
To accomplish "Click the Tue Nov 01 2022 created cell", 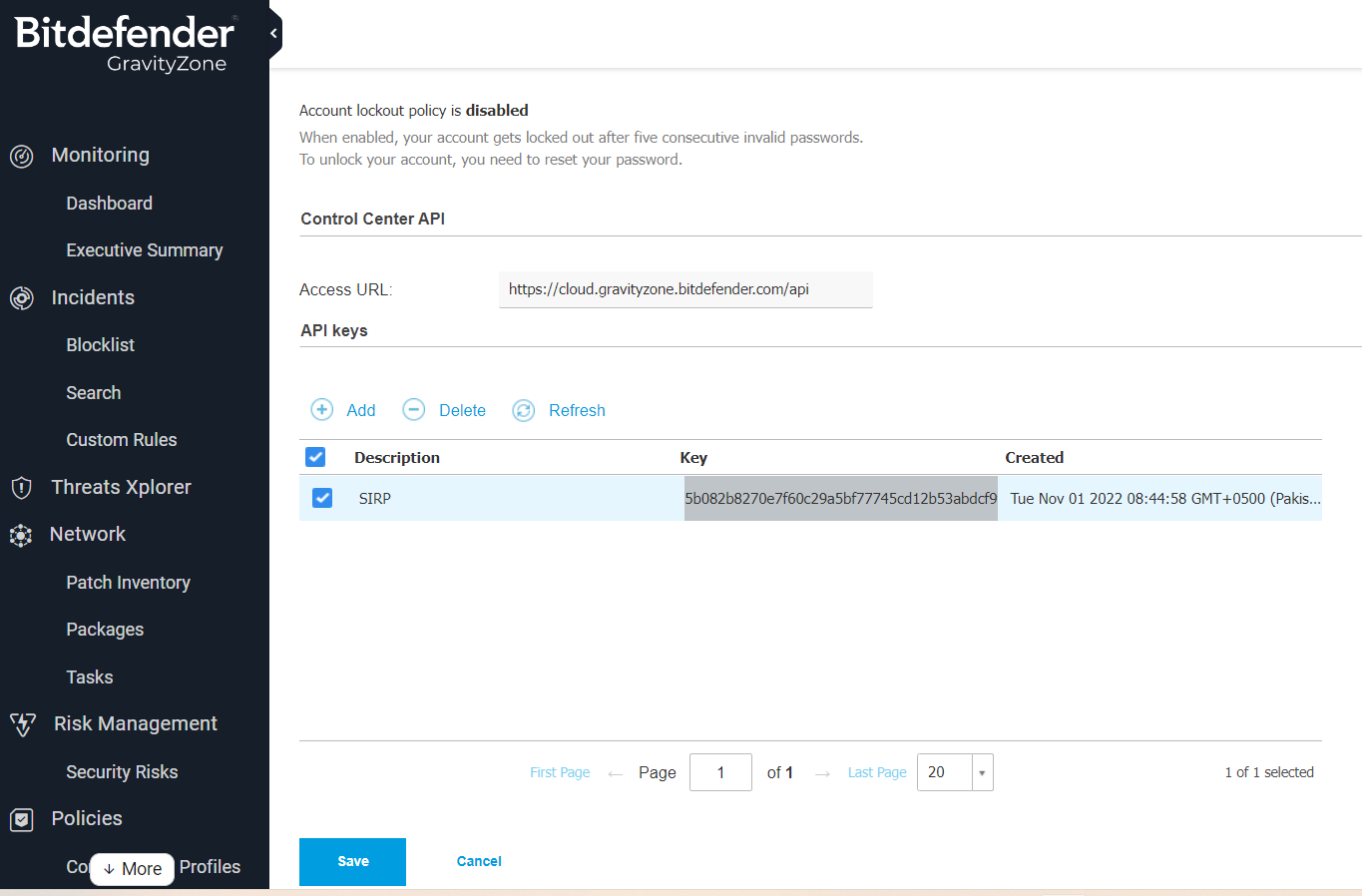I will click(1164, 498).
